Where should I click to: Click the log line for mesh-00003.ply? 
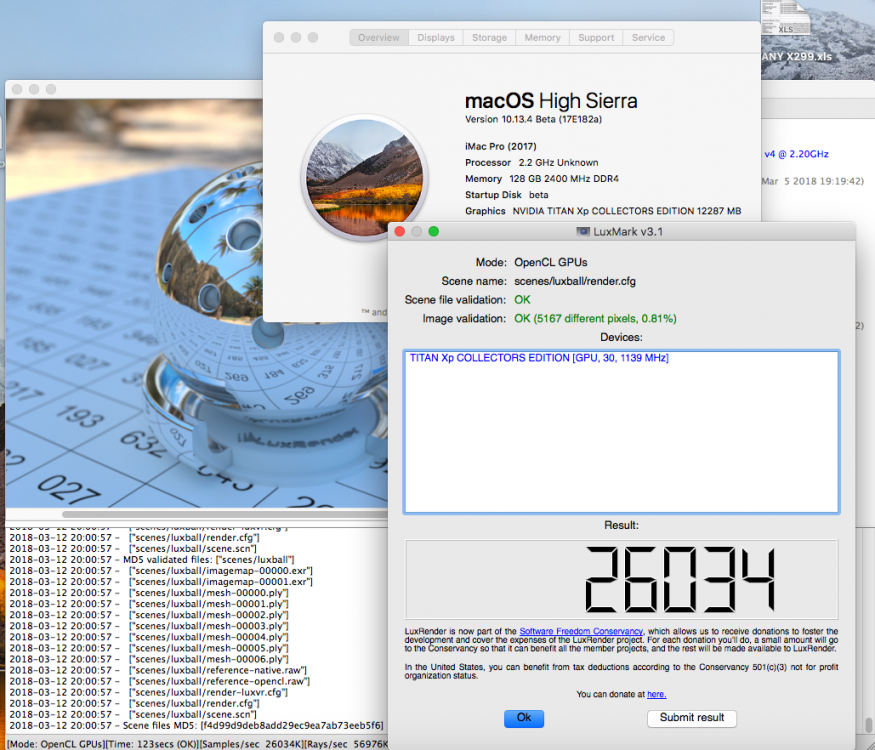(148, 626)
